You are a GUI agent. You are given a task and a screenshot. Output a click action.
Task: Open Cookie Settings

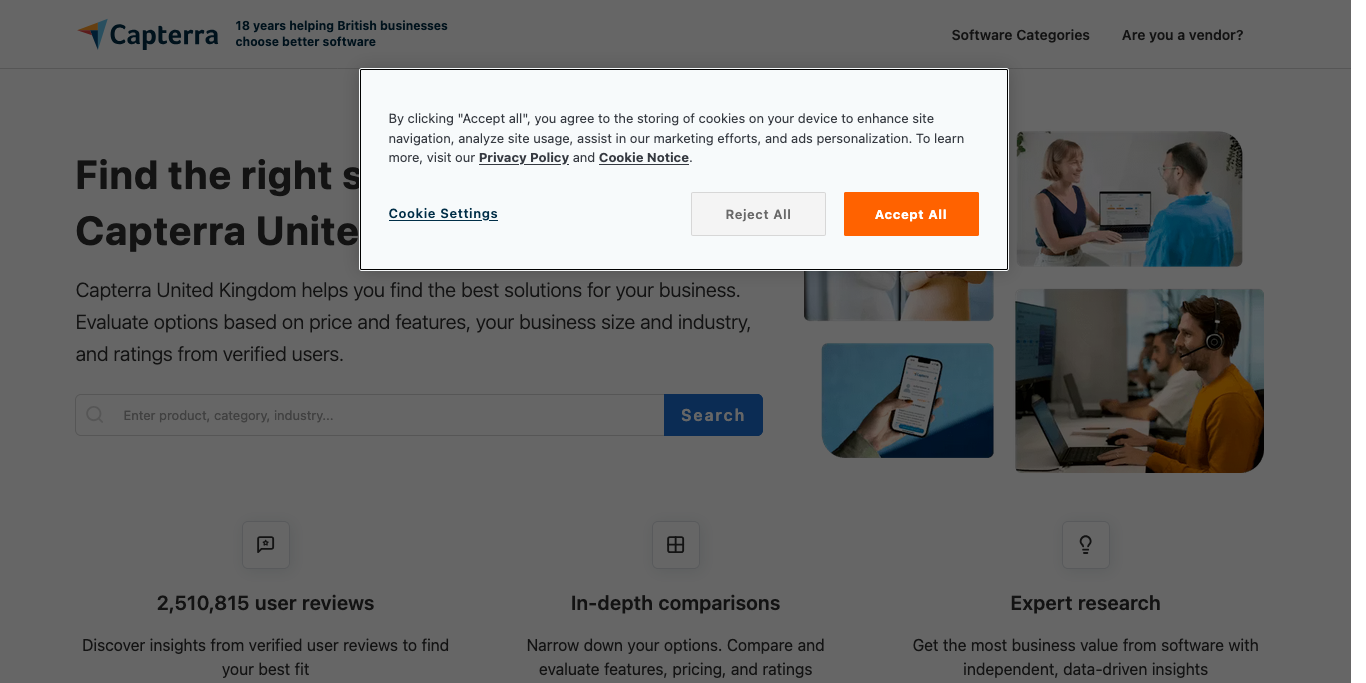pyautogui.click(x=443, y=213)
